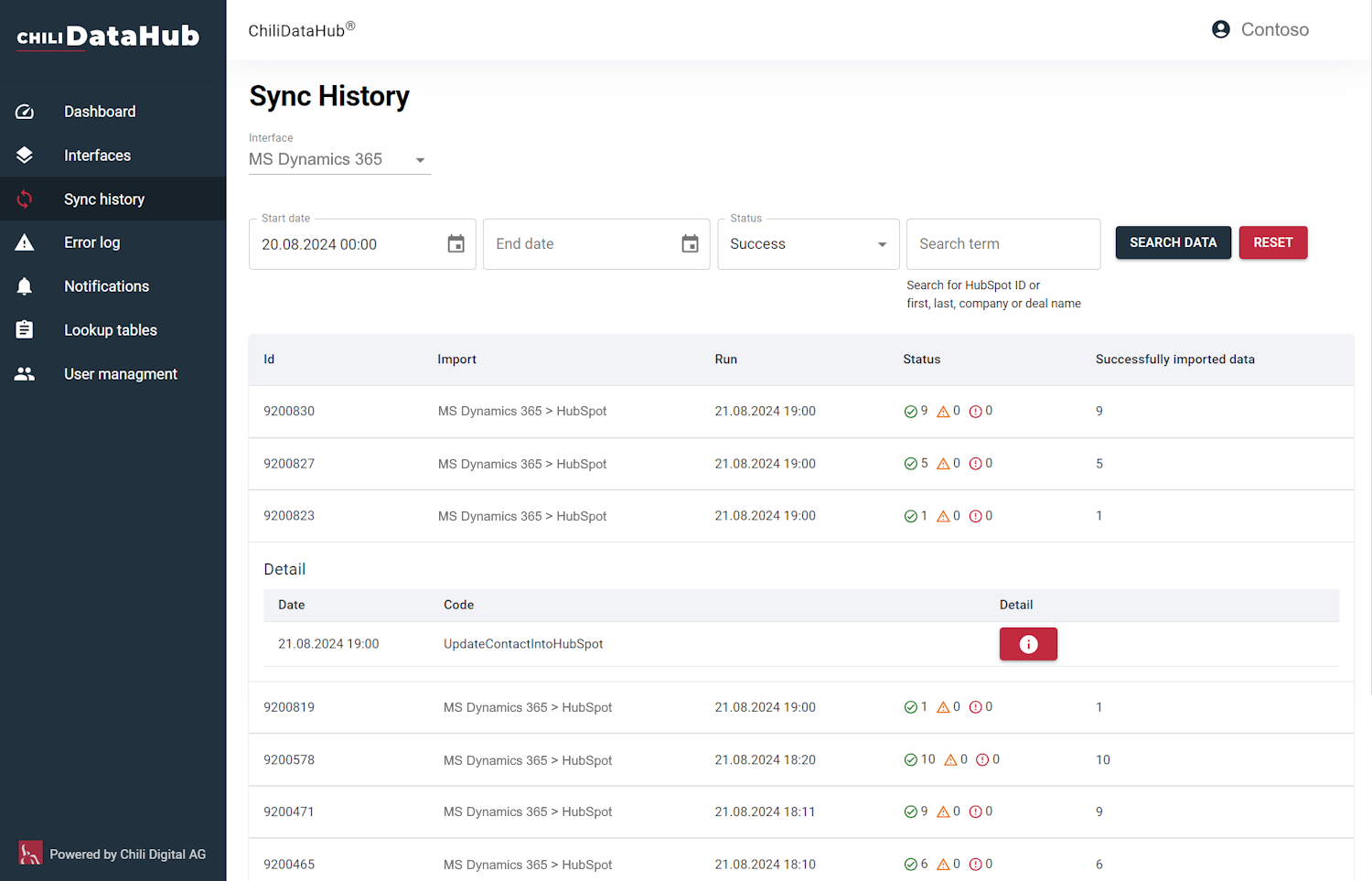The width and height of the screenshot is (1372, 881).
Task: Click the Chili DataHub logo
Action: coord(108,37)
